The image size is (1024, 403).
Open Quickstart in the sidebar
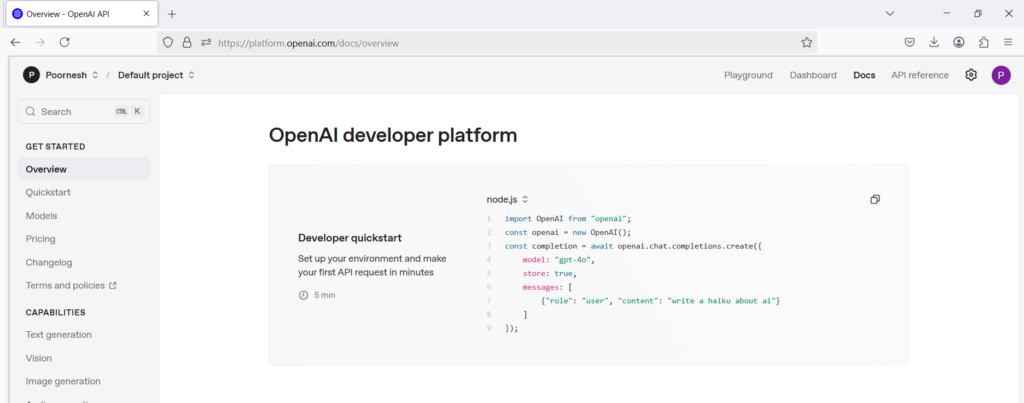(48, 193)
